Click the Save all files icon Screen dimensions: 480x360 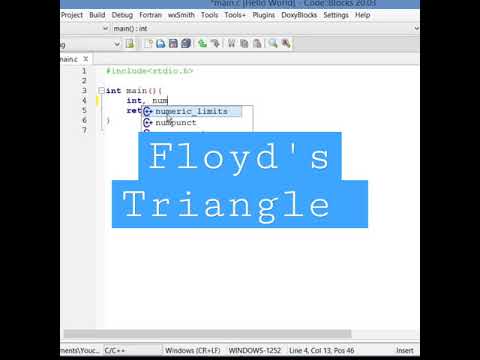click(186, 43)
